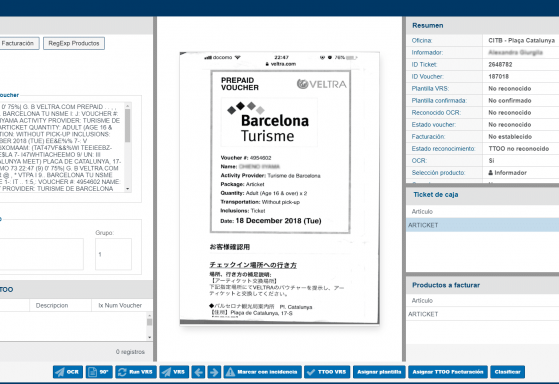Click the Clasificar button
559x384 pixels.
pyautogui.click(x=507, y=372)
